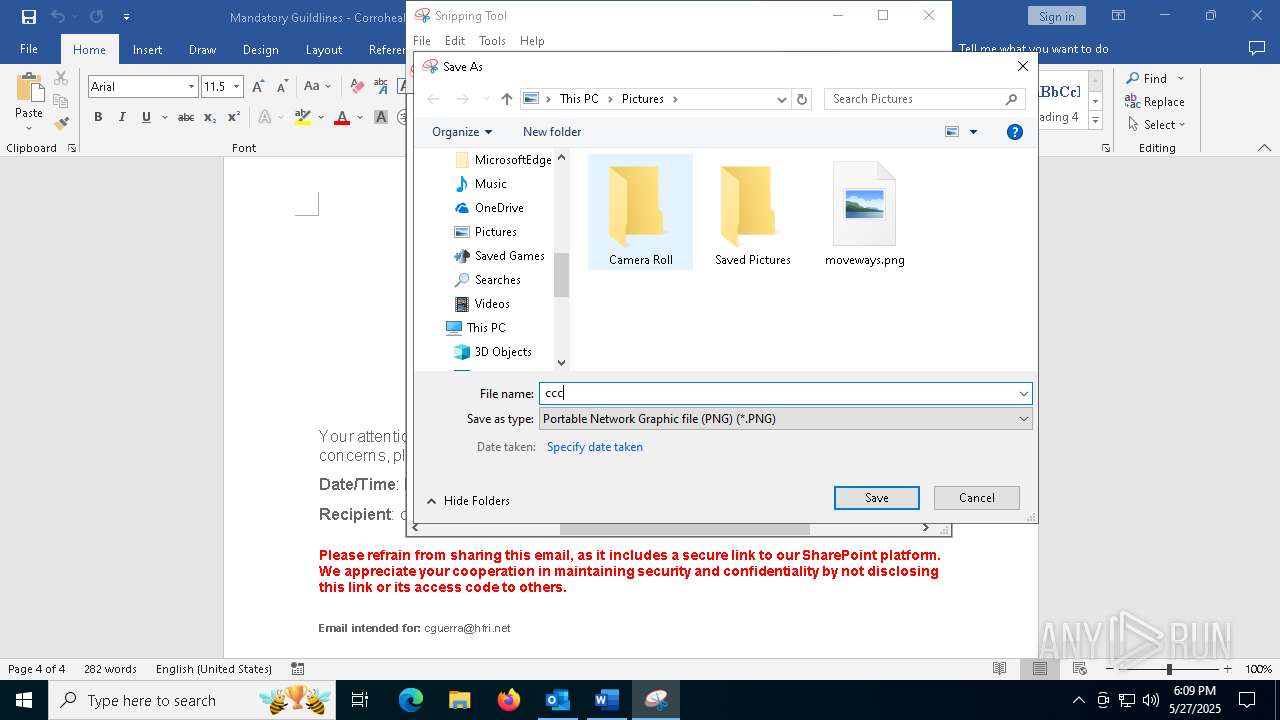1280x720 pixels.
Task: Select the Camera Roll folder
Action: pyautogui.click(x=641, y=213)
